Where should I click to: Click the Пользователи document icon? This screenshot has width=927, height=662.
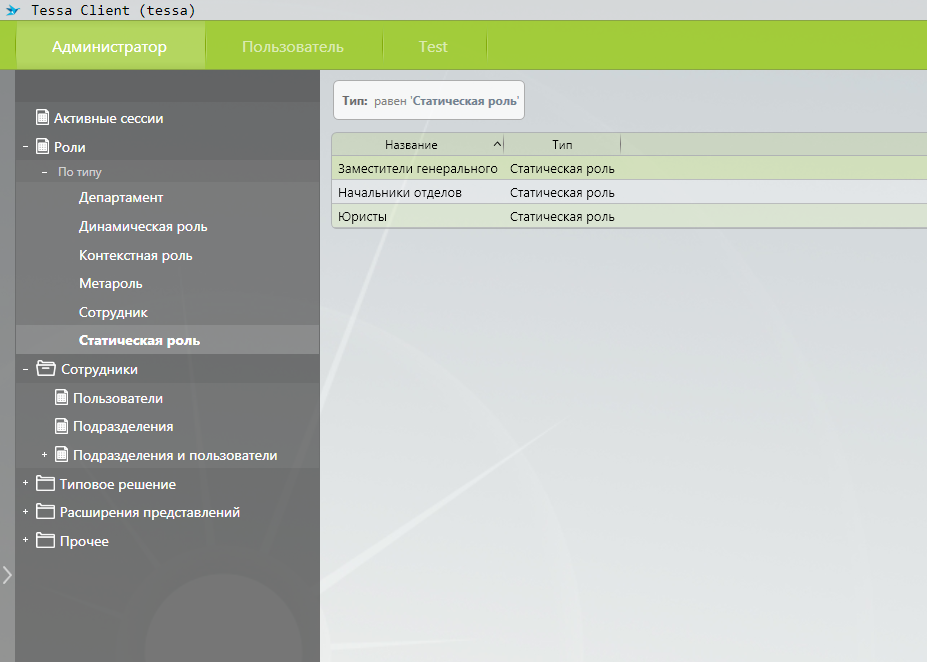point(61,398)
